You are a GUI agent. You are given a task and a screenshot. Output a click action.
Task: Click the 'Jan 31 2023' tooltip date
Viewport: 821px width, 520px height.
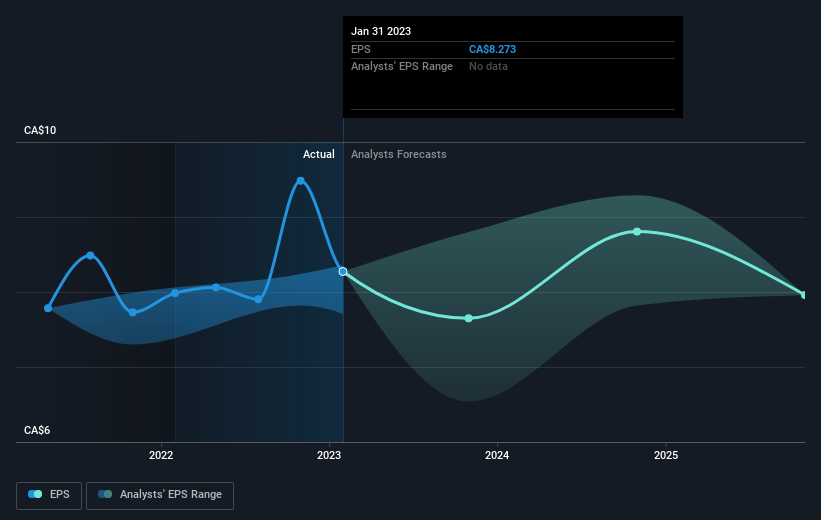pos(381,31)
